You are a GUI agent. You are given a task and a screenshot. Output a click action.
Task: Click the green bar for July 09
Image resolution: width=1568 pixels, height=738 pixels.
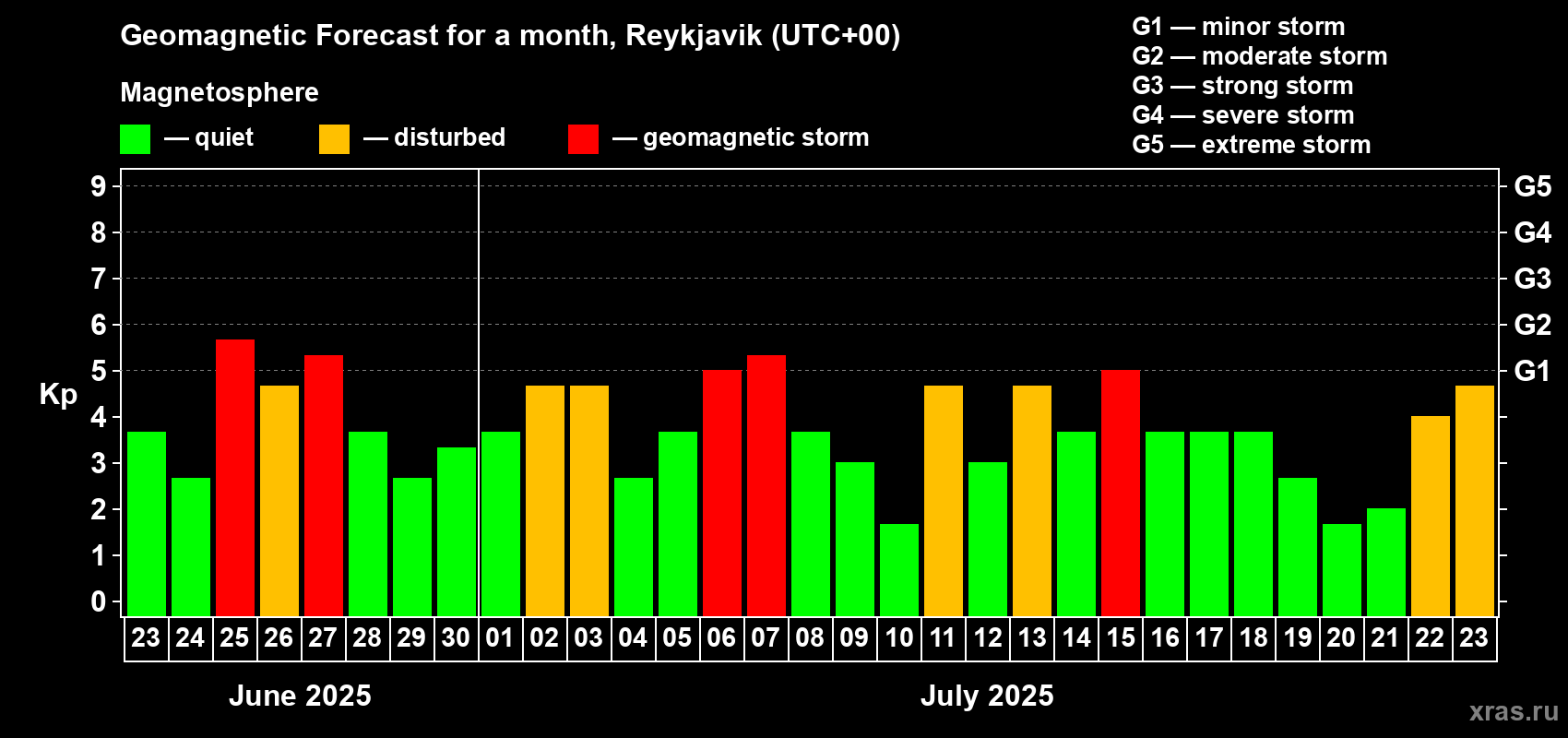click(855, 540)
